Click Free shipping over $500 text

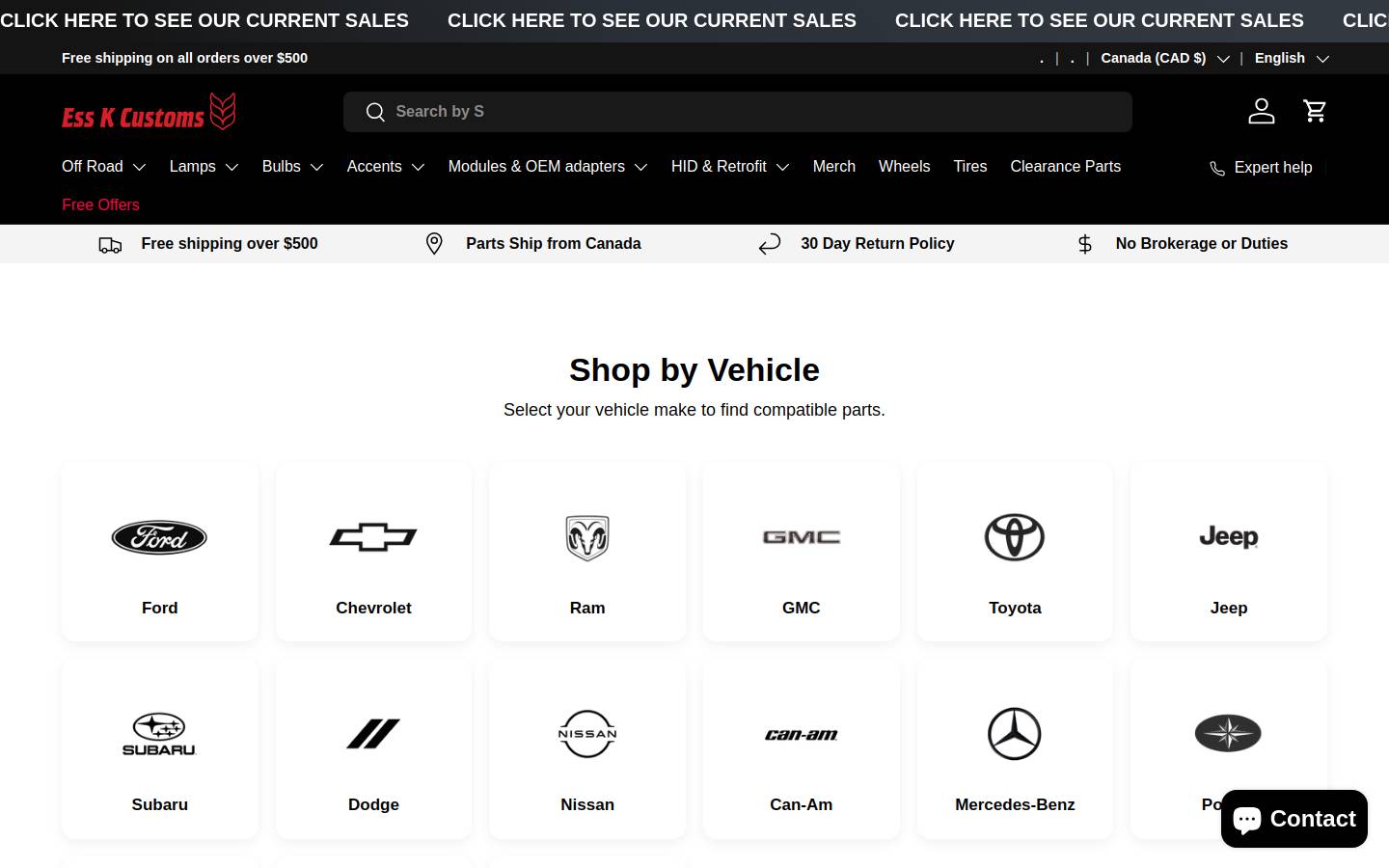pos(230,244)
